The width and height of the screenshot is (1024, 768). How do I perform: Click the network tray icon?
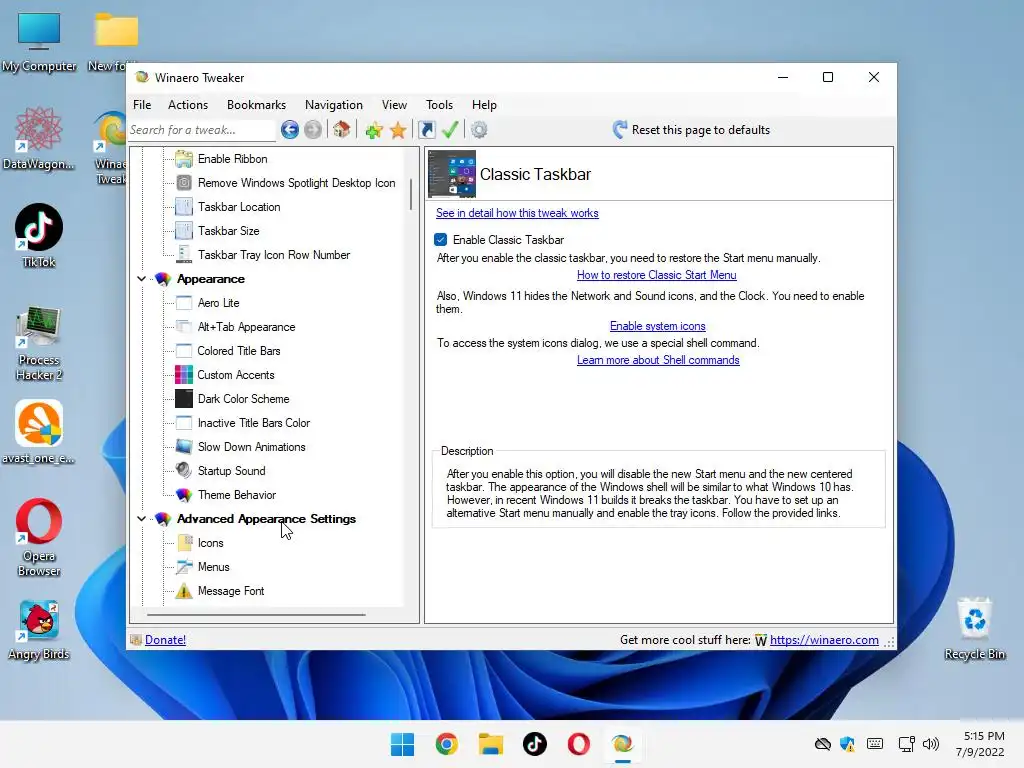tap(906, 744)
